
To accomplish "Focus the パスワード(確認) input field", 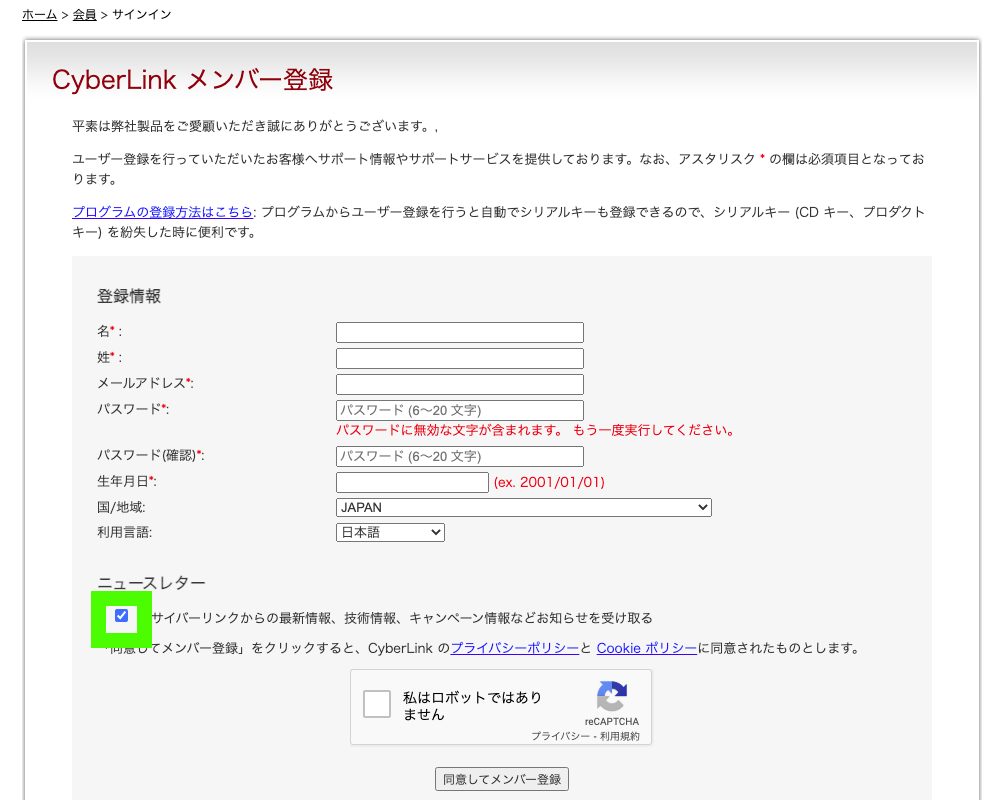I will click(x=460, y=456).
